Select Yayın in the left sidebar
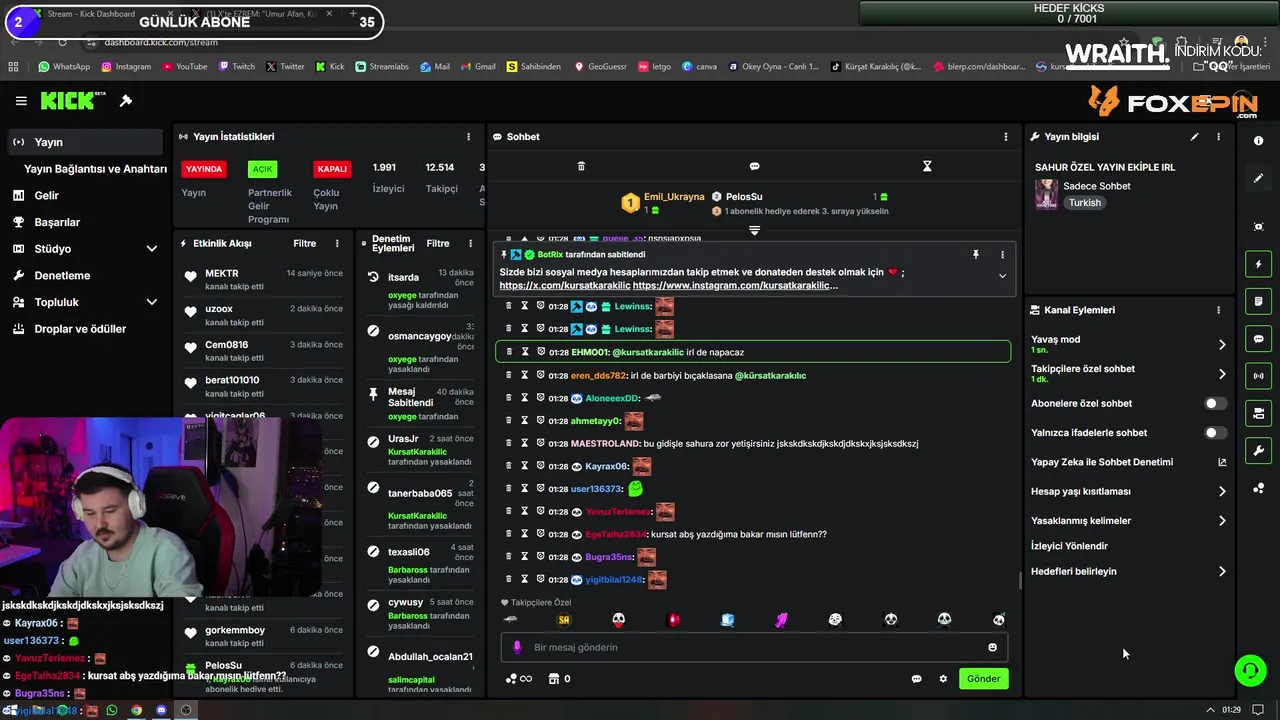 coord(84,142)
